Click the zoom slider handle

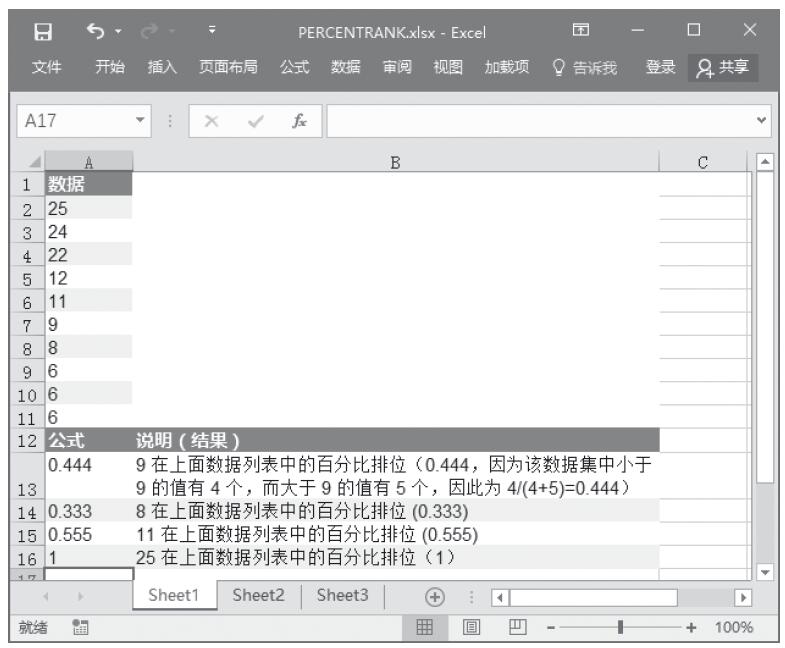tap(624, 626)
